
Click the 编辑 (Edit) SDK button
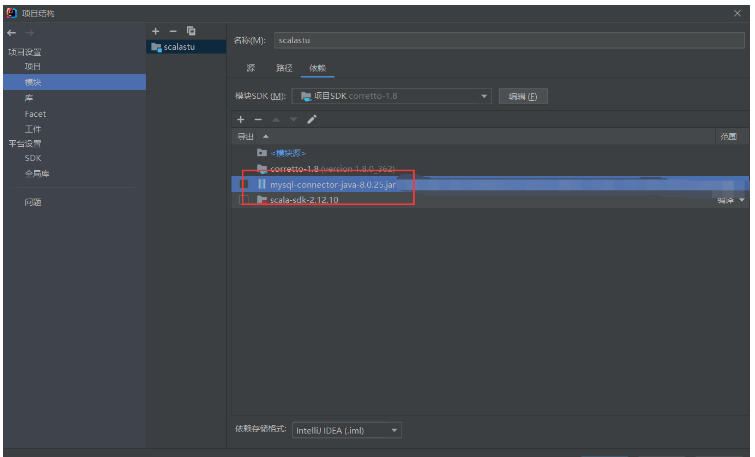pyautogui.click(x=523, y=96)
